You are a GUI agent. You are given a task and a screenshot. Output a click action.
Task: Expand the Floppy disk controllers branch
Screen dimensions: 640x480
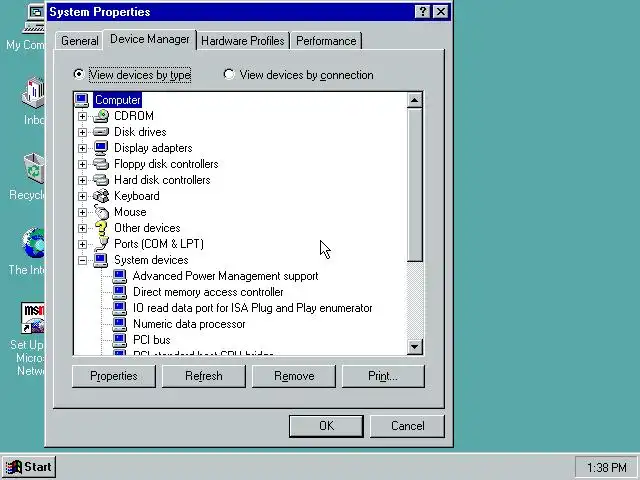point(82,164)
